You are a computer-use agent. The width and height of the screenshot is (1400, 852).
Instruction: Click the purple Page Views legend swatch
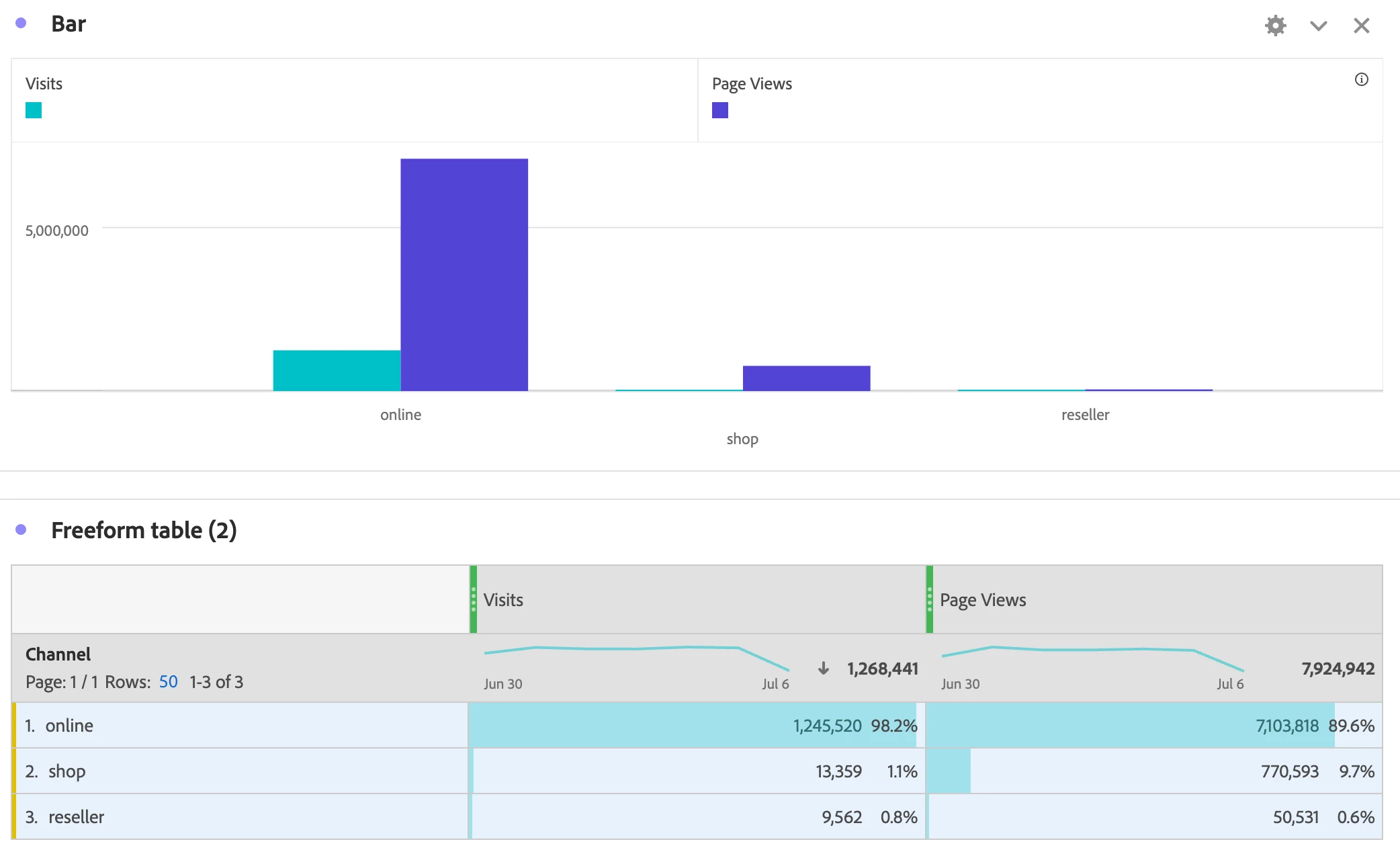(719, 110)
